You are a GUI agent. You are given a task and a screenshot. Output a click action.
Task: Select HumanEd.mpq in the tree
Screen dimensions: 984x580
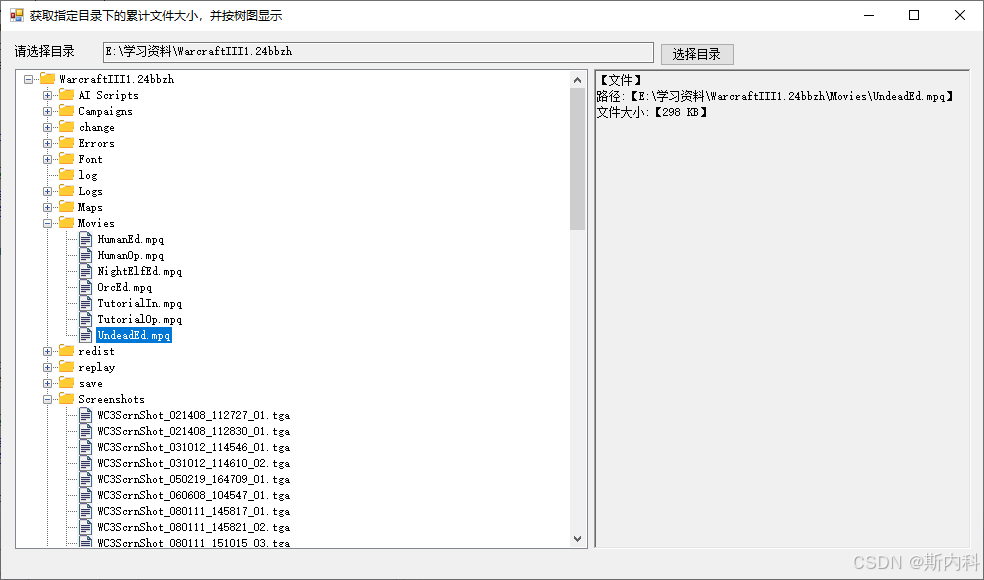[131, 239]
